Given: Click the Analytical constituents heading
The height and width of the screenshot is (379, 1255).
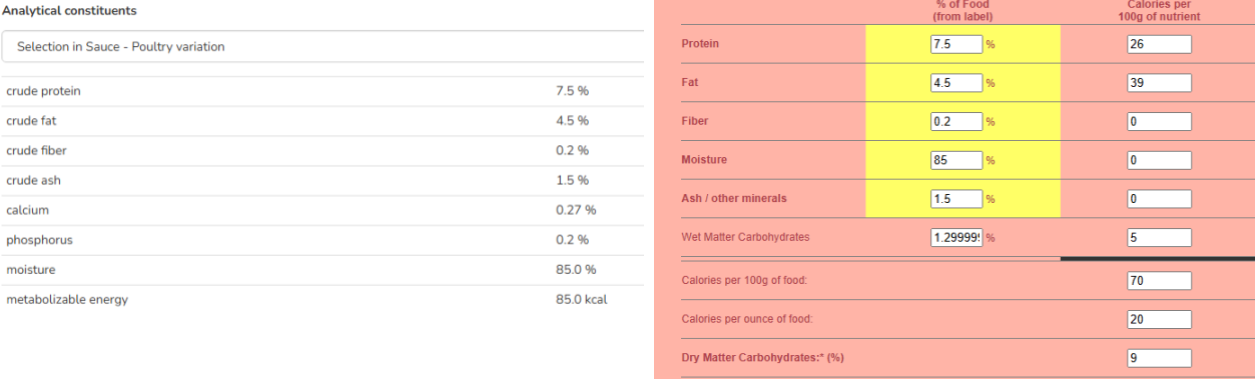Looking at the screenshot, I should 70,10.
